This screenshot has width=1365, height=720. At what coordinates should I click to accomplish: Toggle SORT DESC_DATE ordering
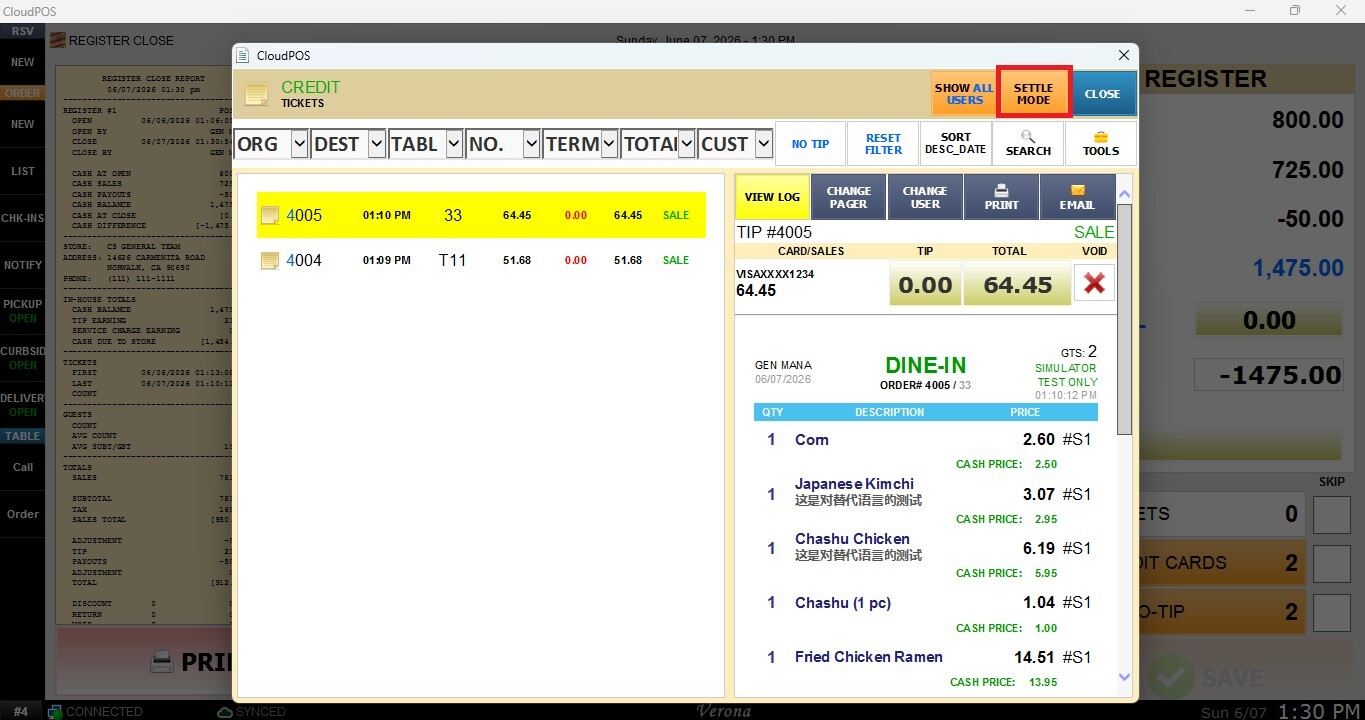[955, 144]
